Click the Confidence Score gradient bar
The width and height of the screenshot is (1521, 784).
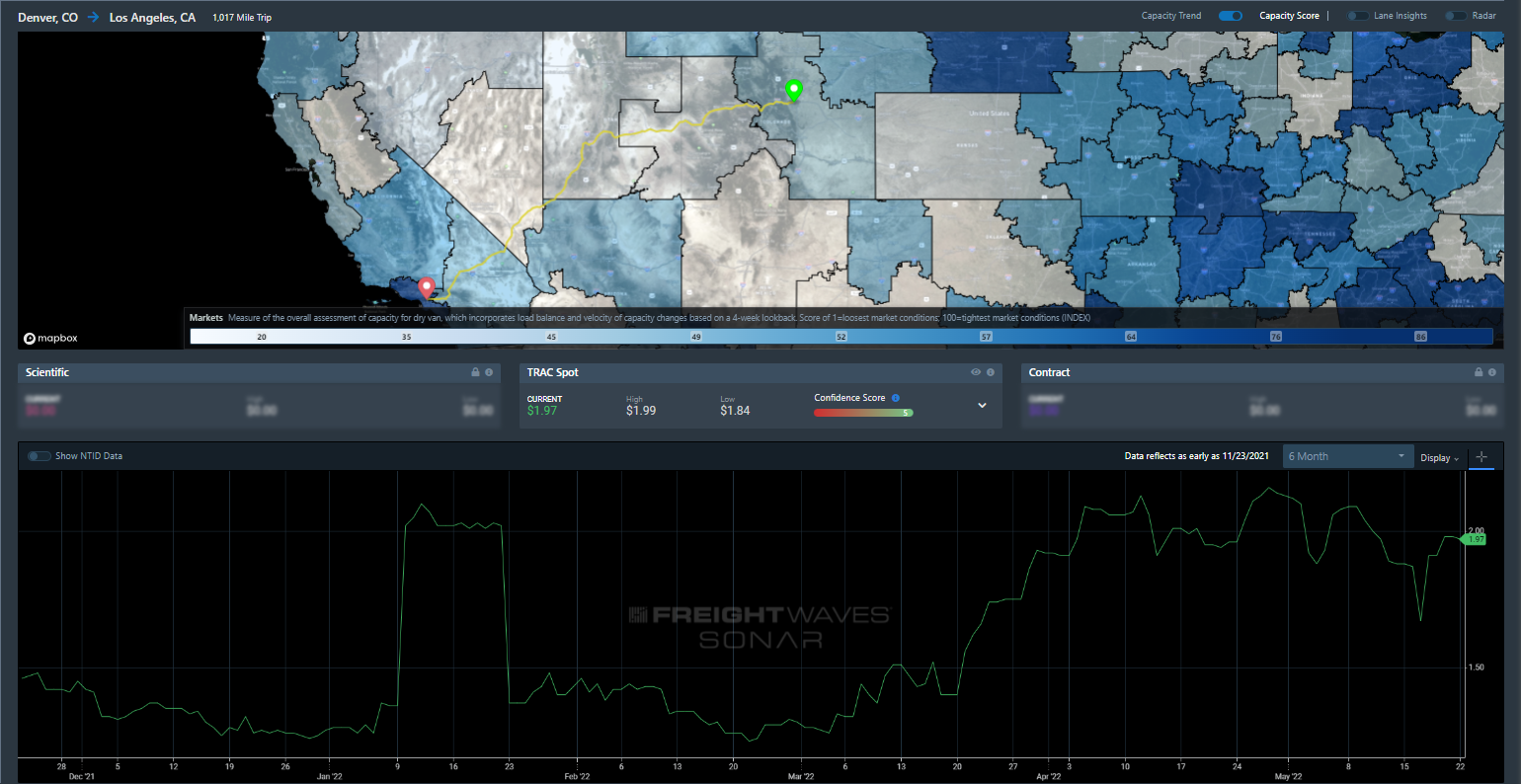tap(863, 413)
